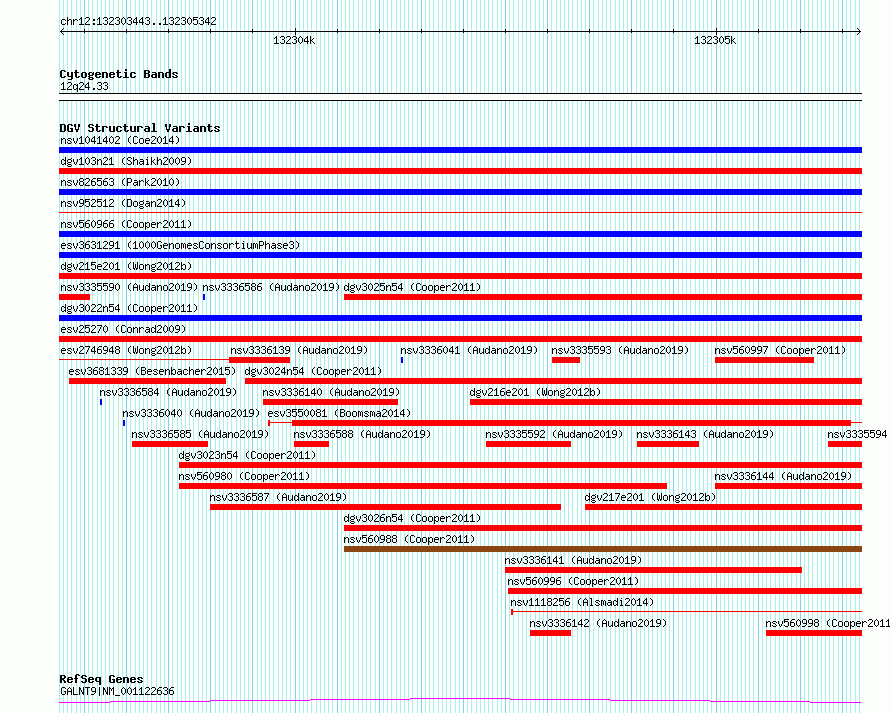Open nsv560966 (Cooper2011) variant details
890x713 pixels.
point(126,224)
